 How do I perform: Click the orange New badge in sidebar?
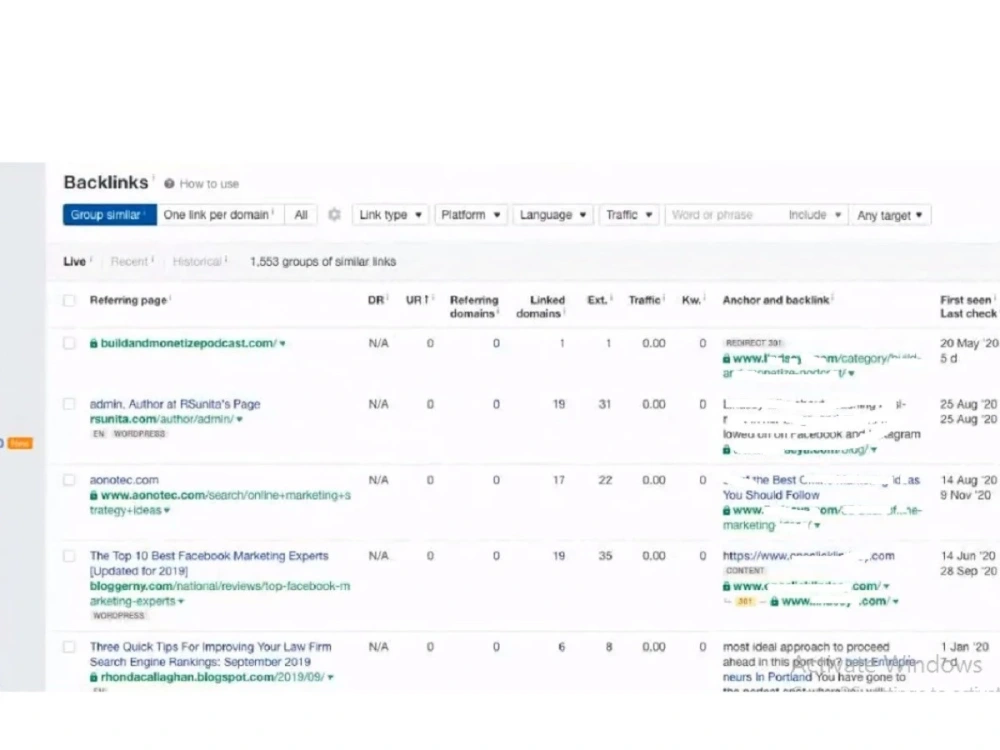coord(20,443)
